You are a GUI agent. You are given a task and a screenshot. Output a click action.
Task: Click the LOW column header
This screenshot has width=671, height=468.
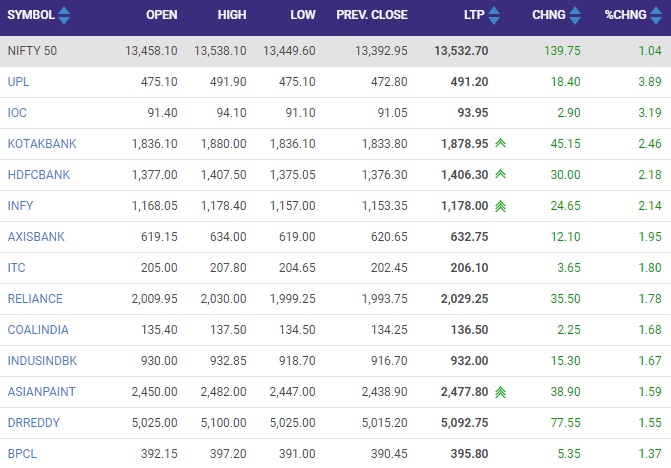point(303,15)
